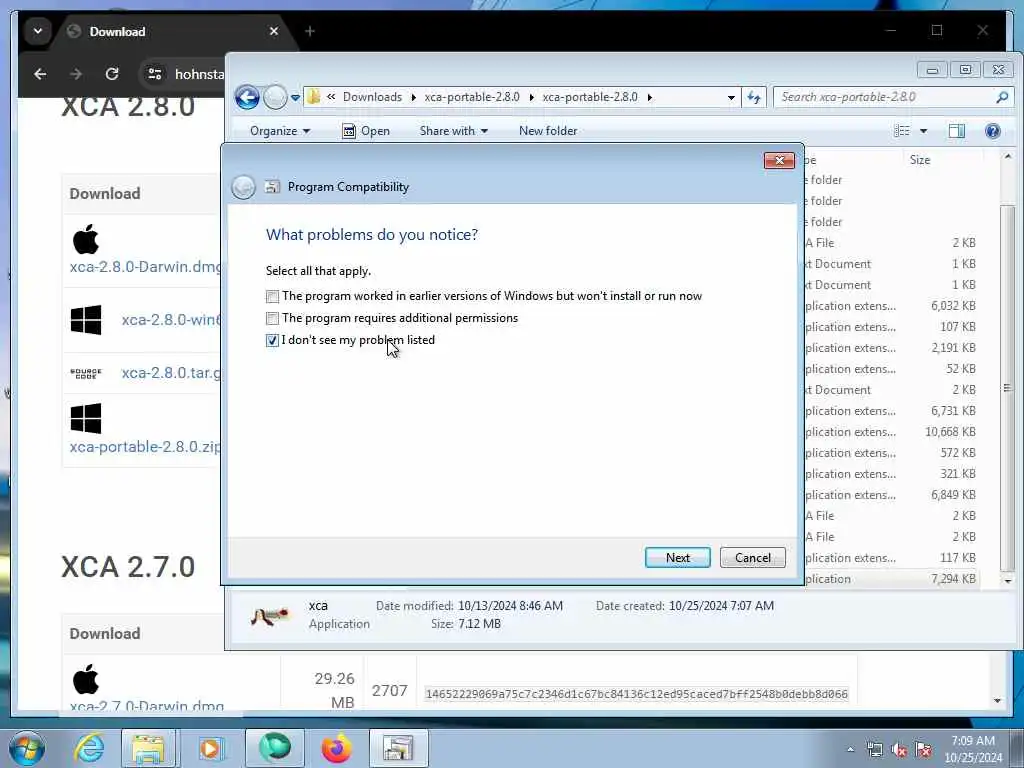Click scroll up arrow of file list
Viewport: 1024px width, 768px height.
coord(1008,157)
